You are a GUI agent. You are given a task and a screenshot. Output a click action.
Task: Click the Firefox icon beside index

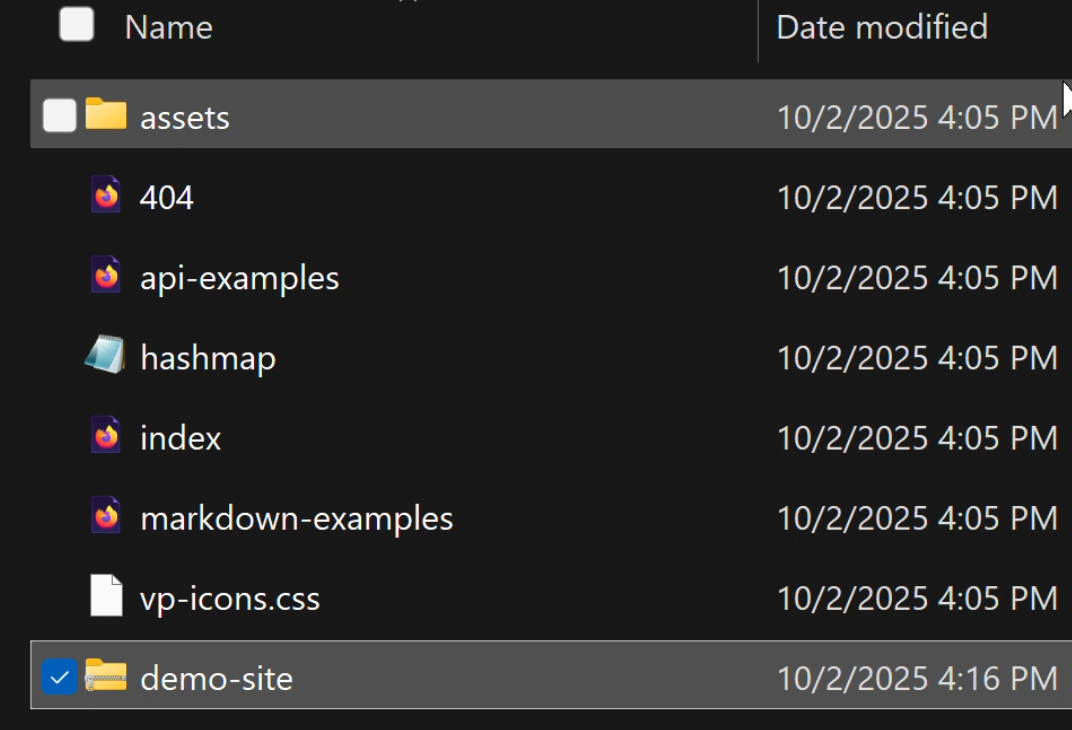pyautogui.click(x=106, y=437)
